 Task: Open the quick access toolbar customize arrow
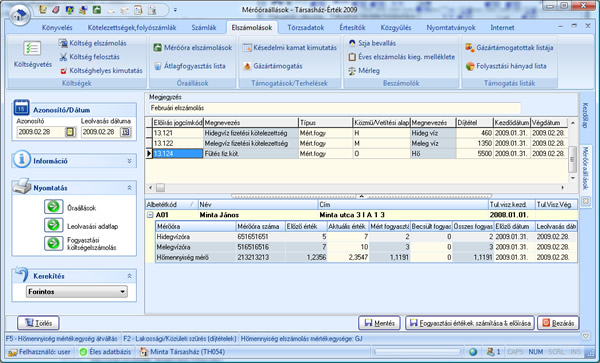click(175, 10)
